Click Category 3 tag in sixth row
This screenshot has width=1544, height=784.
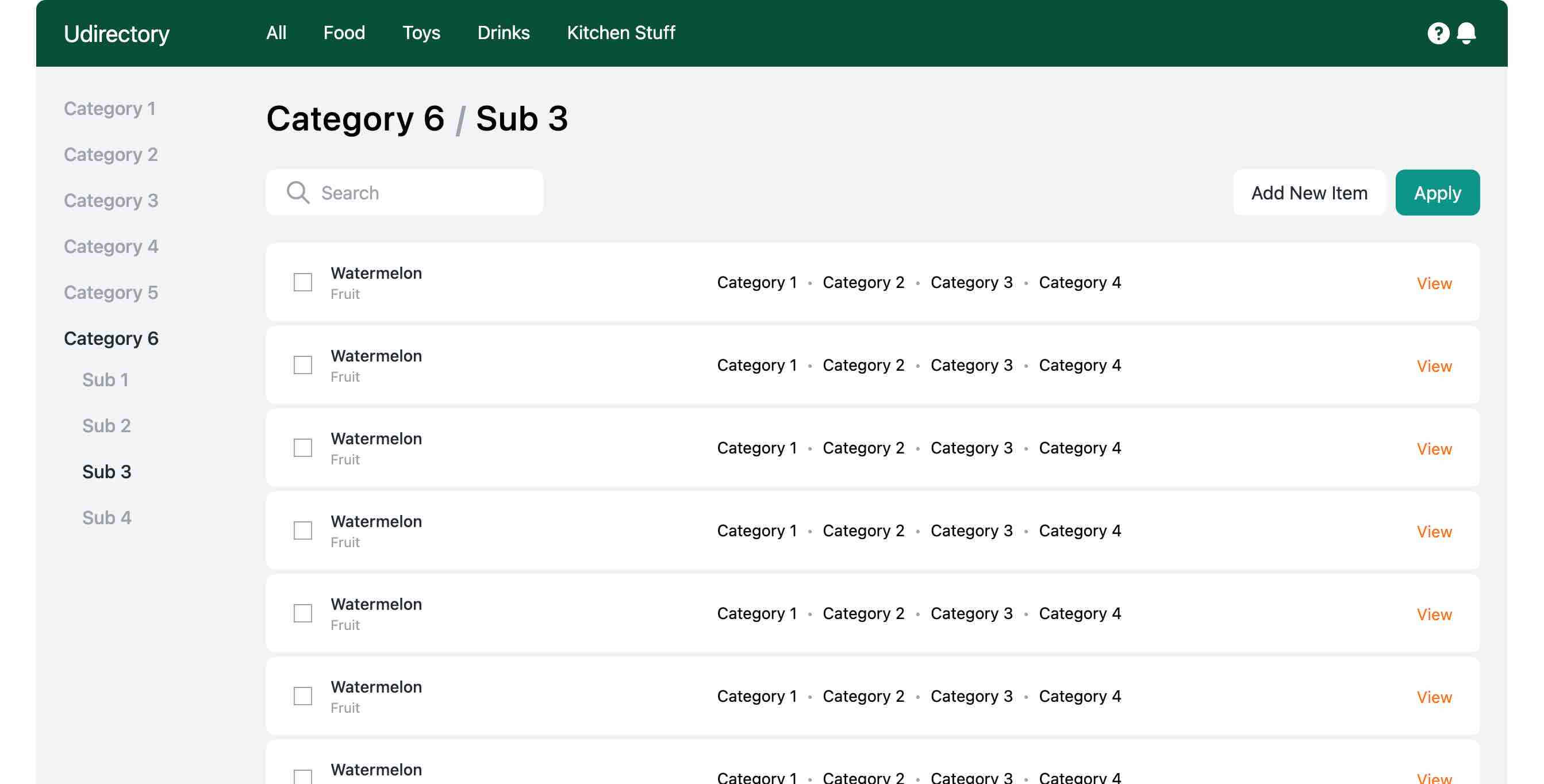tap(971, 696)
